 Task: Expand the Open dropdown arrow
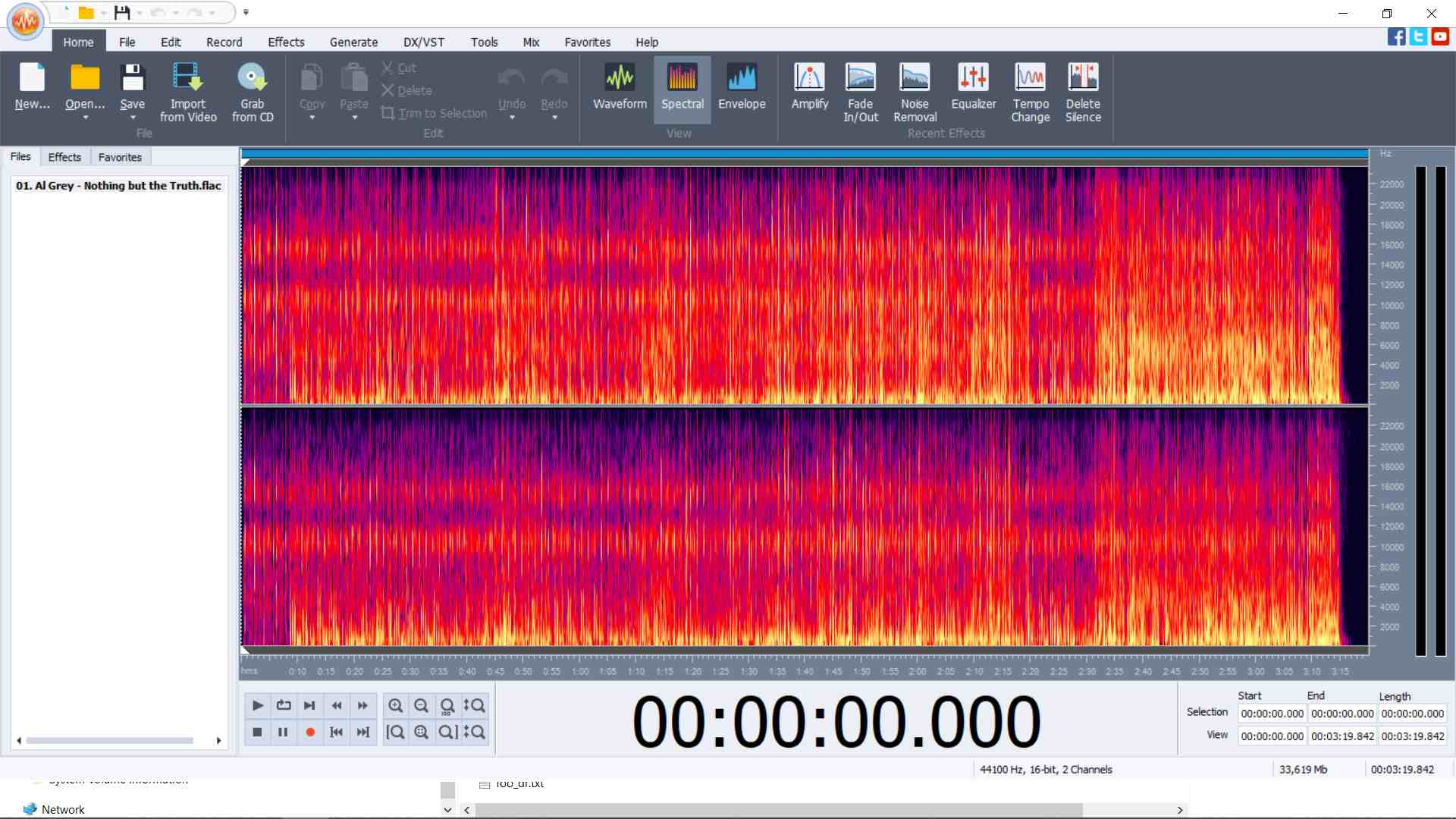click(85, 118)
